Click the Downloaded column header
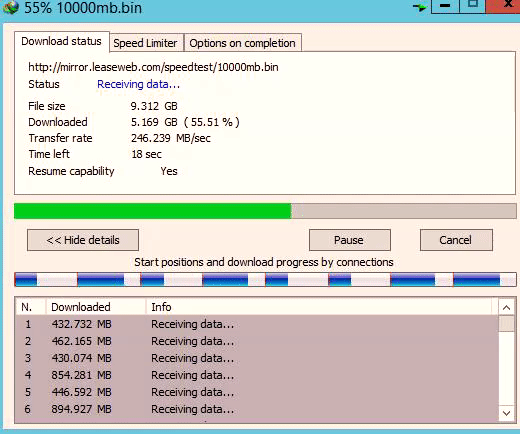This screenshot has height=434, width=520. pyautogui.click(x=96, y=307)
